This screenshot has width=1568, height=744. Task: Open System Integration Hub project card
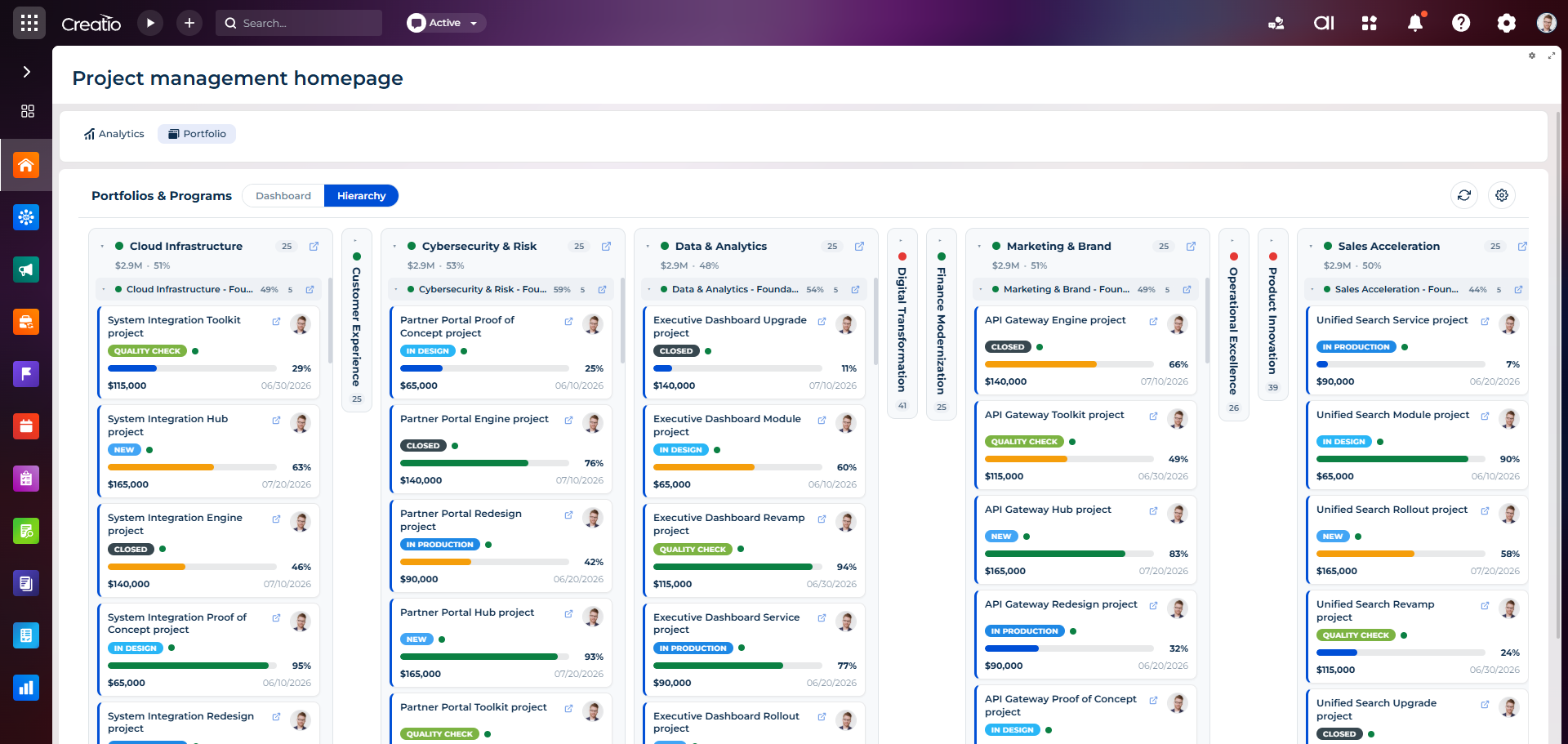208,452
